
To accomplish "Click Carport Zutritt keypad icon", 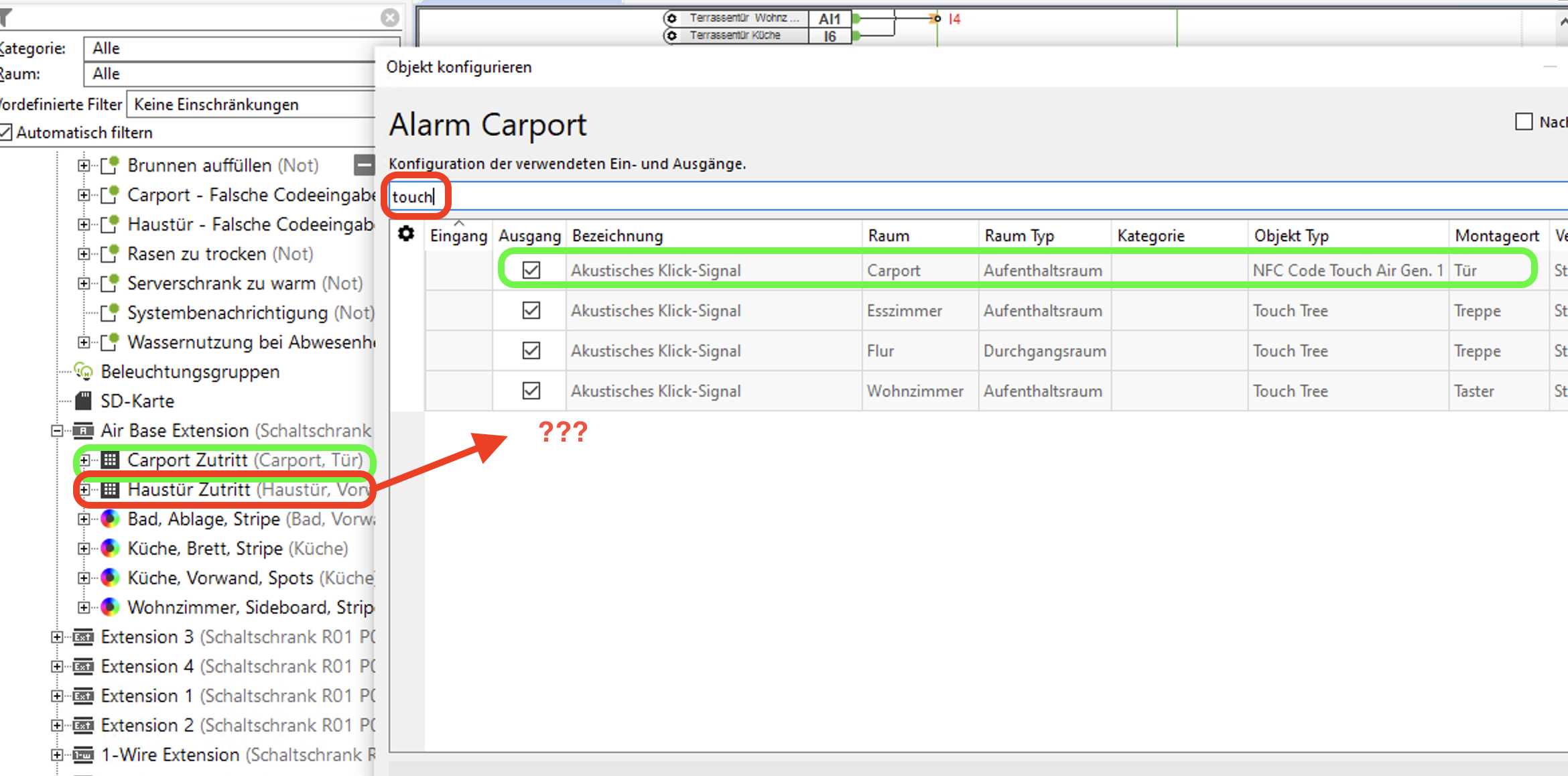I will point(111,460).
